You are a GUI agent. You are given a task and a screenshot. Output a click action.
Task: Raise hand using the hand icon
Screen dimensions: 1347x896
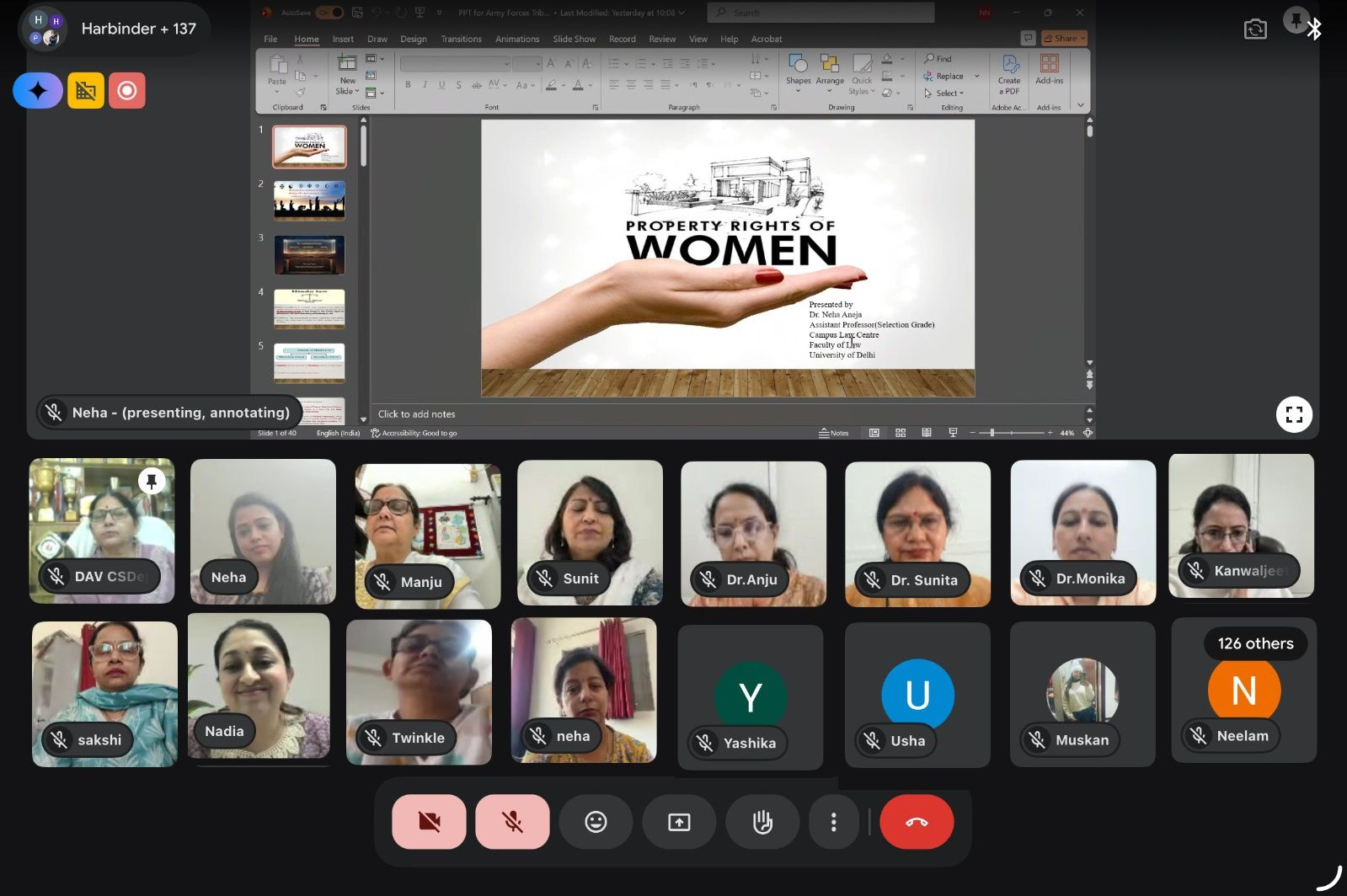coord(762,822)
